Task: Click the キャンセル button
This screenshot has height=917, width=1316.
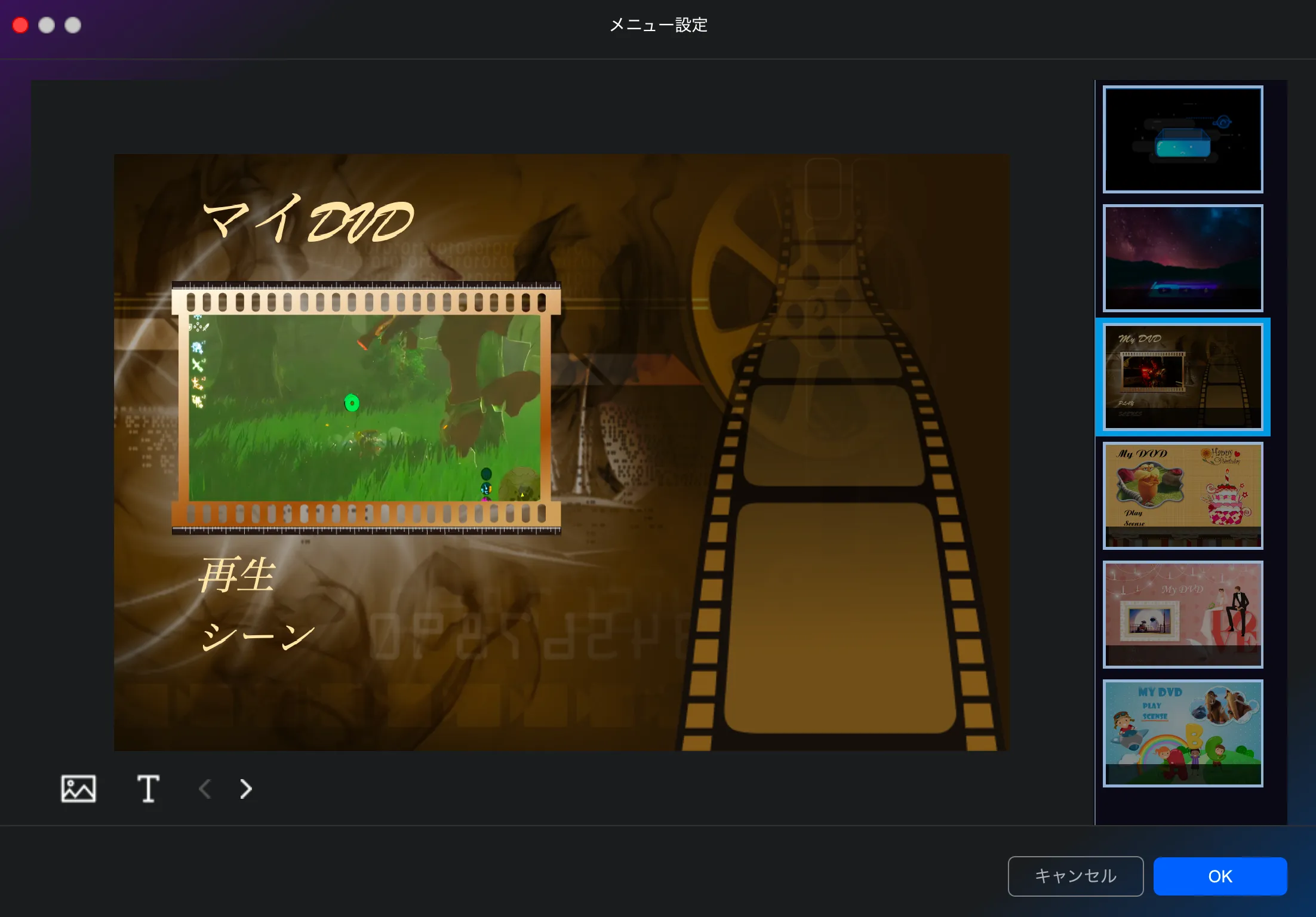Action: point(1075,876)
